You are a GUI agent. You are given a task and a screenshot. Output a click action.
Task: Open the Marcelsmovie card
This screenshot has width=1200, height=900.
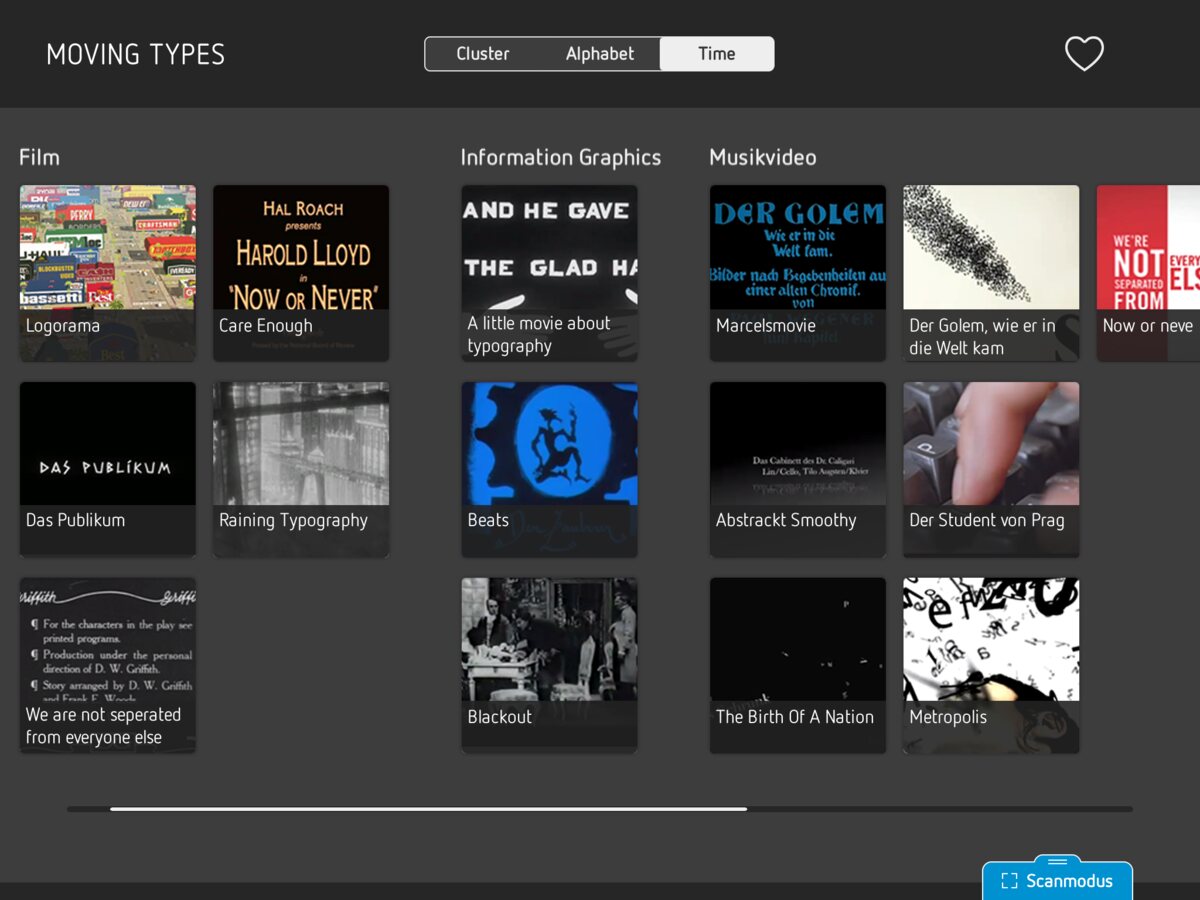click(x=798, y=273)
